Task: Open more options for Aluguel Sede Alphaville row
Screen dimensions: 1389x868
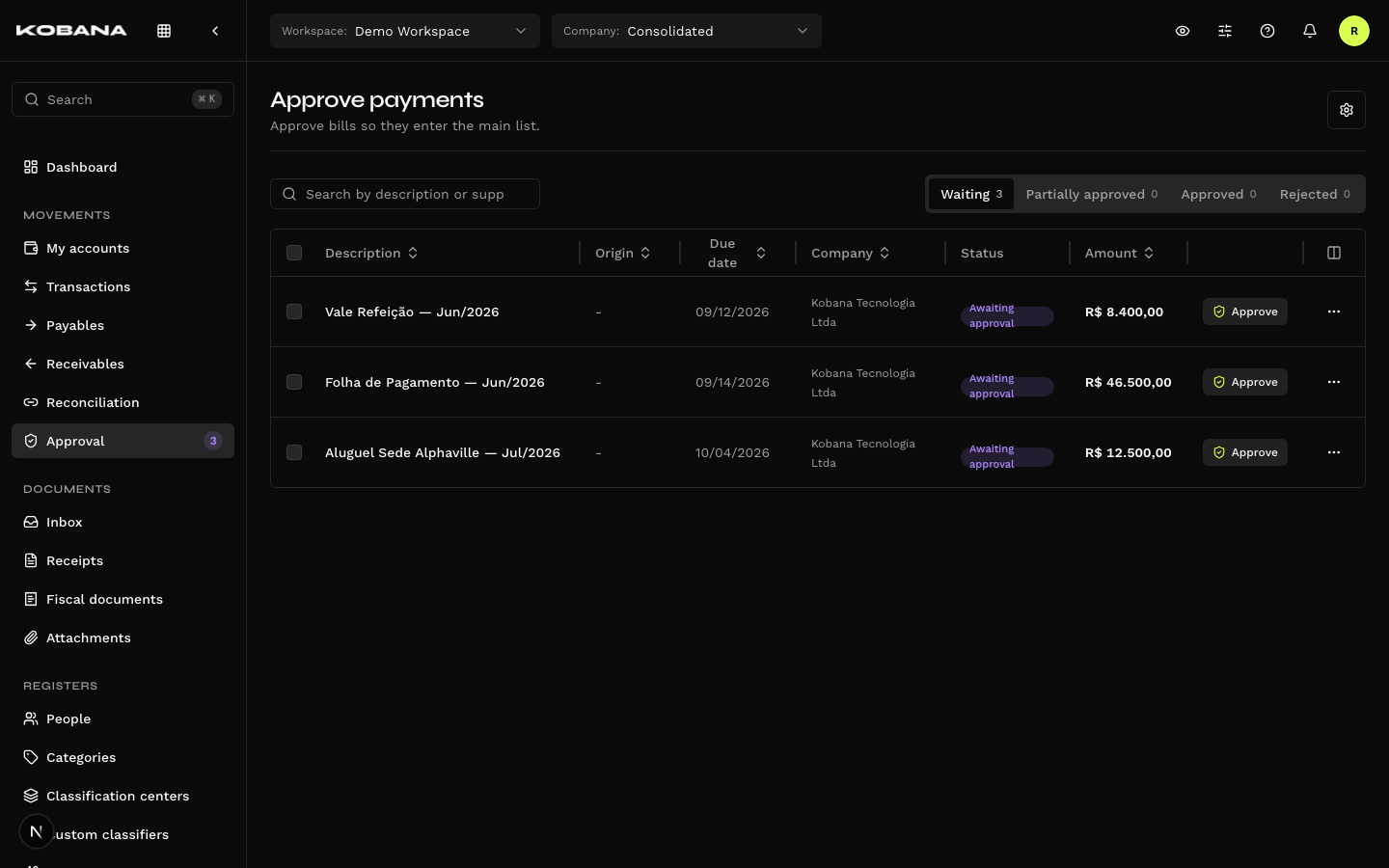Action: [1334, 452]
